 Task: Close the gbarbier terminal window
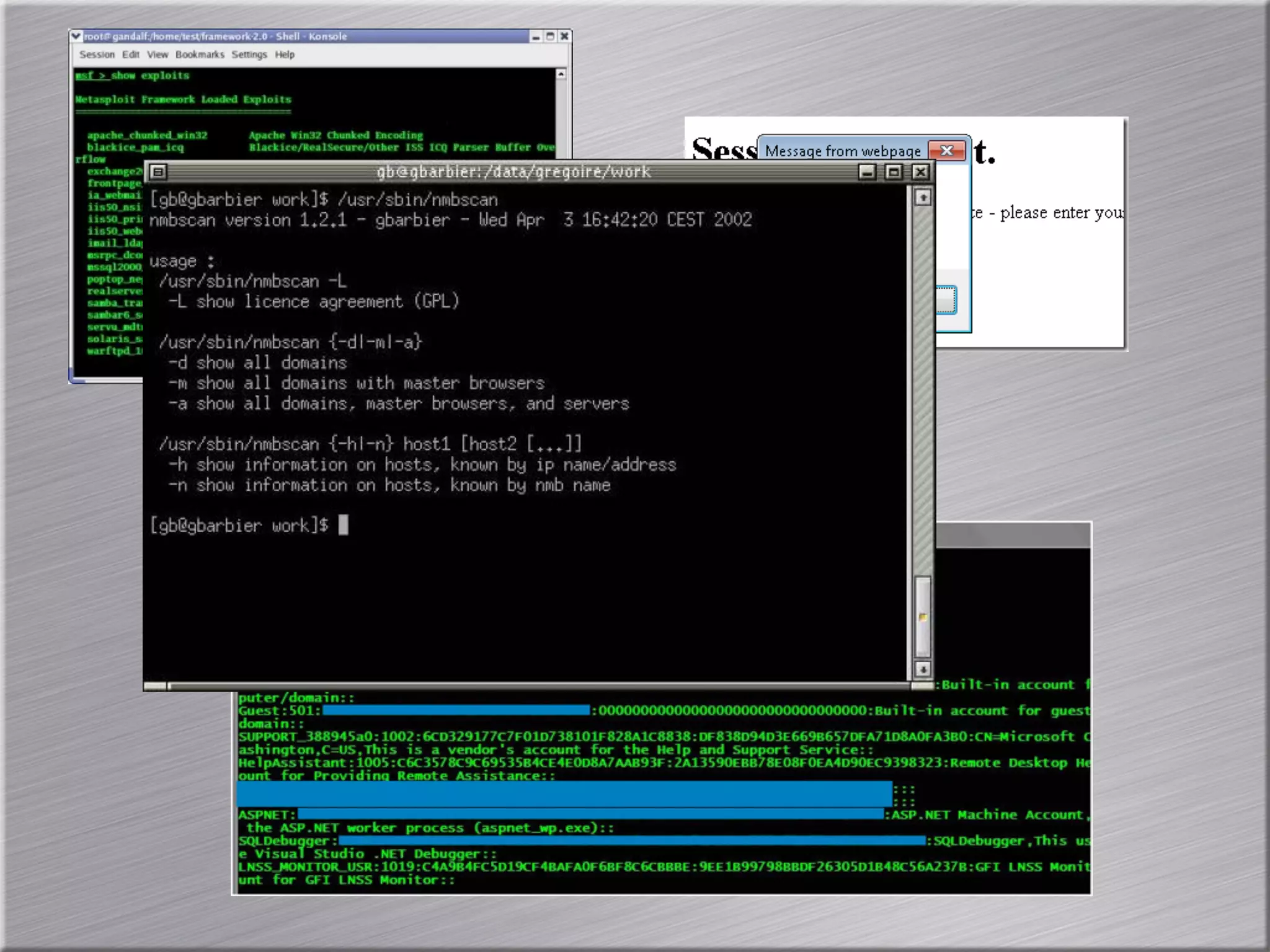(x=921, y=172)
